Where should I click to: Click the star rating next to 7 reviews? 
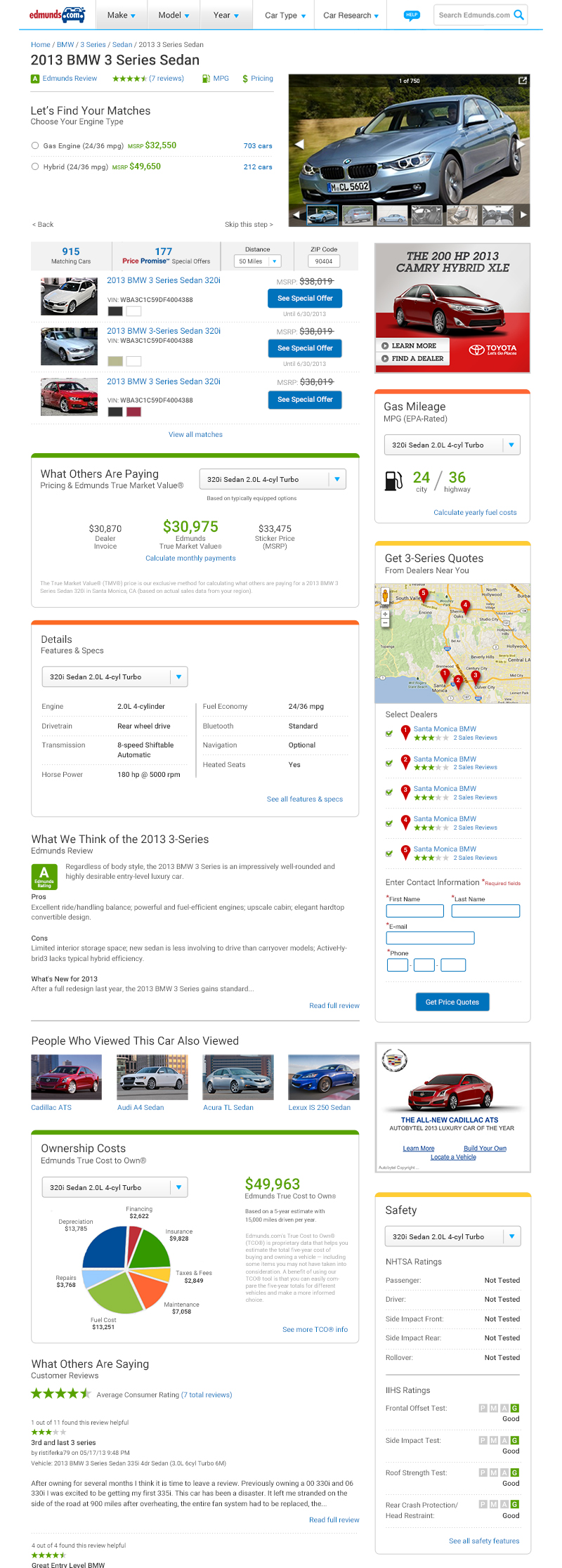129,79
